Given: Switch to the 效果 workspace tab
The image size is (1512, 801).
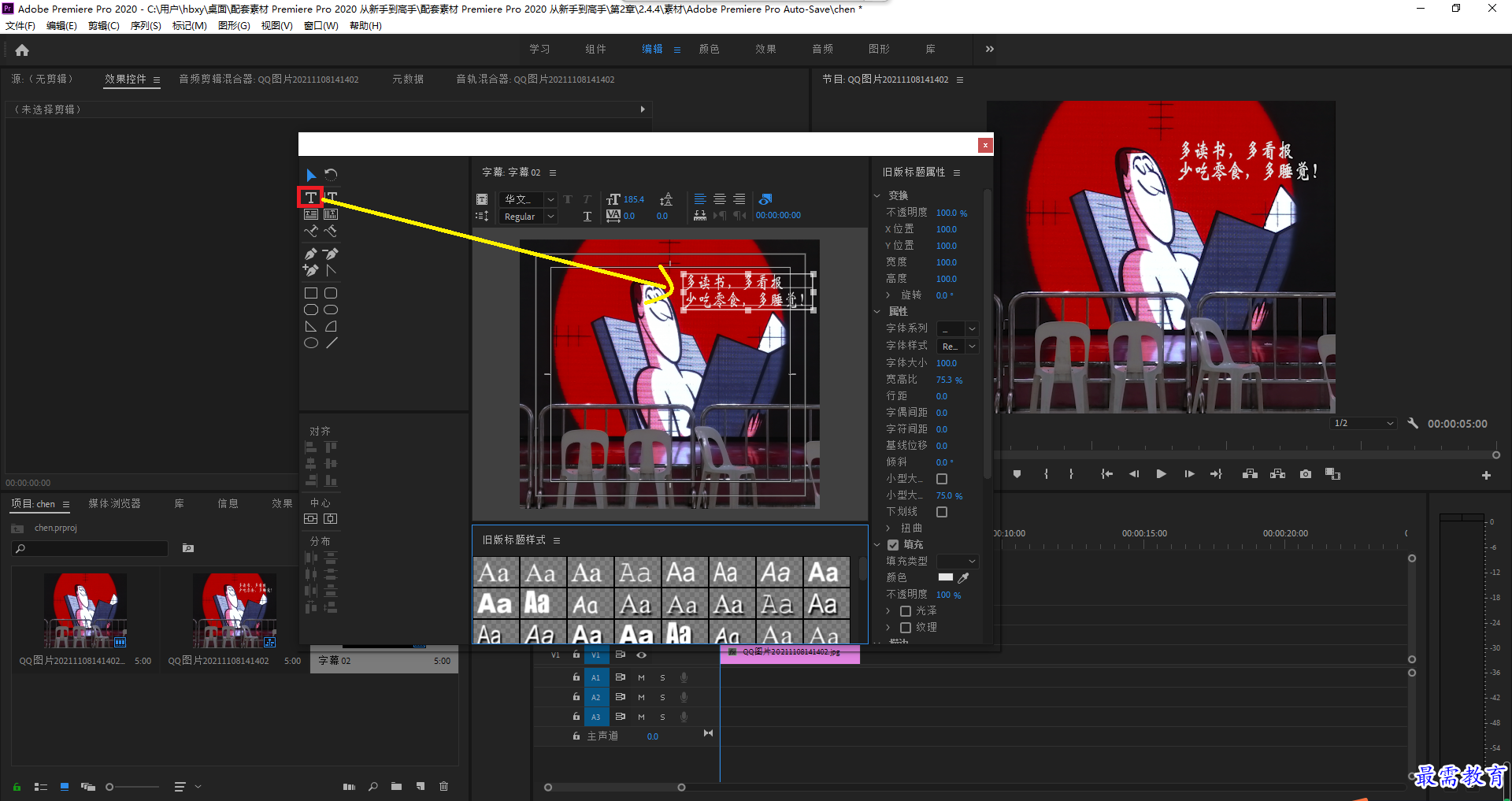Looking at the screenshot, I should pos(765,49).
